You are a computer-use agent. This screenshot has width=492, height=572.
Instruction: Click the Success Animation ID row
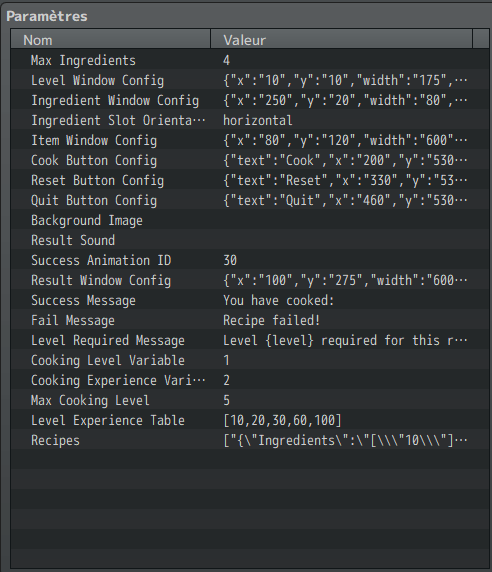tap(250, 260)
